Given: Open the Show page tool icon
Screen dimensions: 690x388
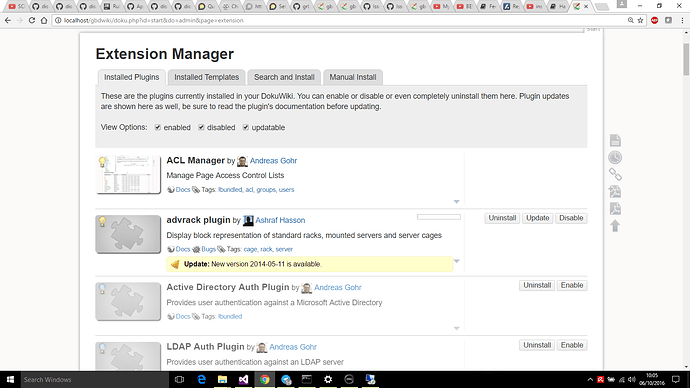Looking at the screenshot, I should [x=615, y=140].
